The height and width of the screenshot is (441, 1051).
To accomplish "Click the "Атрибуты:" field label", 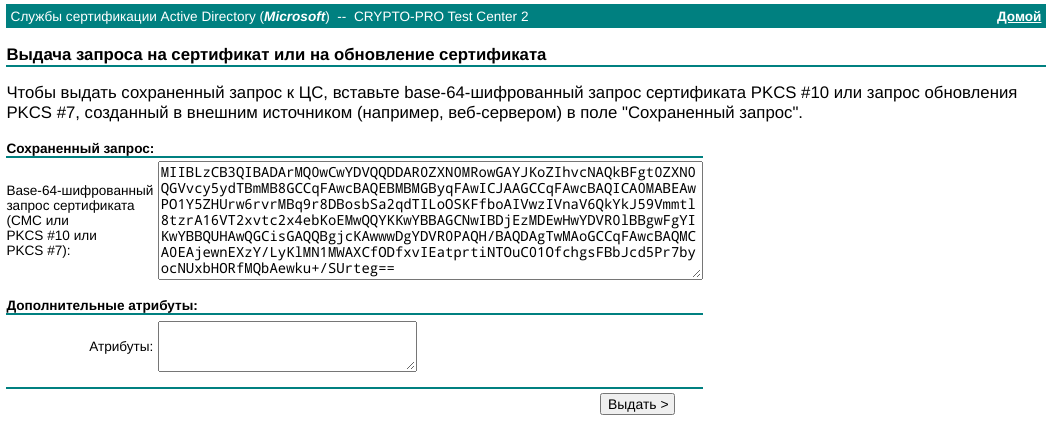I will click(x=121, y=347).
